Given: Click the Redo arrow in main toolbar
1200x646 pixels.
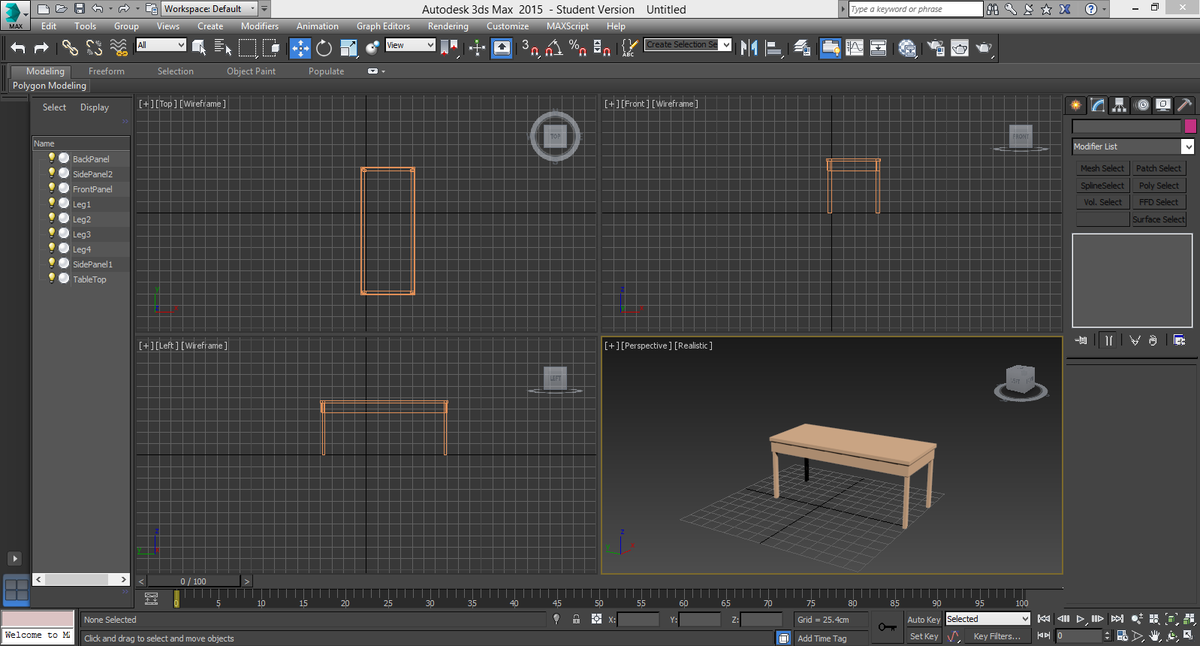Looking at the screenshot, I should (x=41, y=47).
